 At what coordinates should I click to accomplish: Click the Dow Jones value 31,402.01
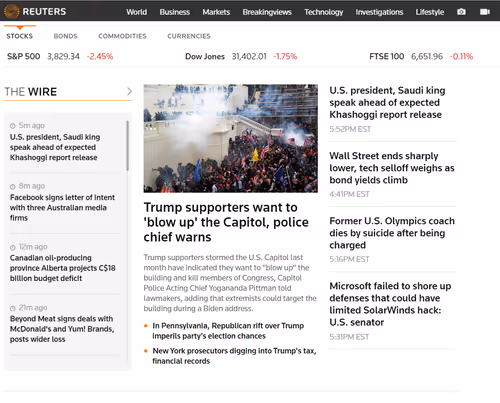pos(249,56)
